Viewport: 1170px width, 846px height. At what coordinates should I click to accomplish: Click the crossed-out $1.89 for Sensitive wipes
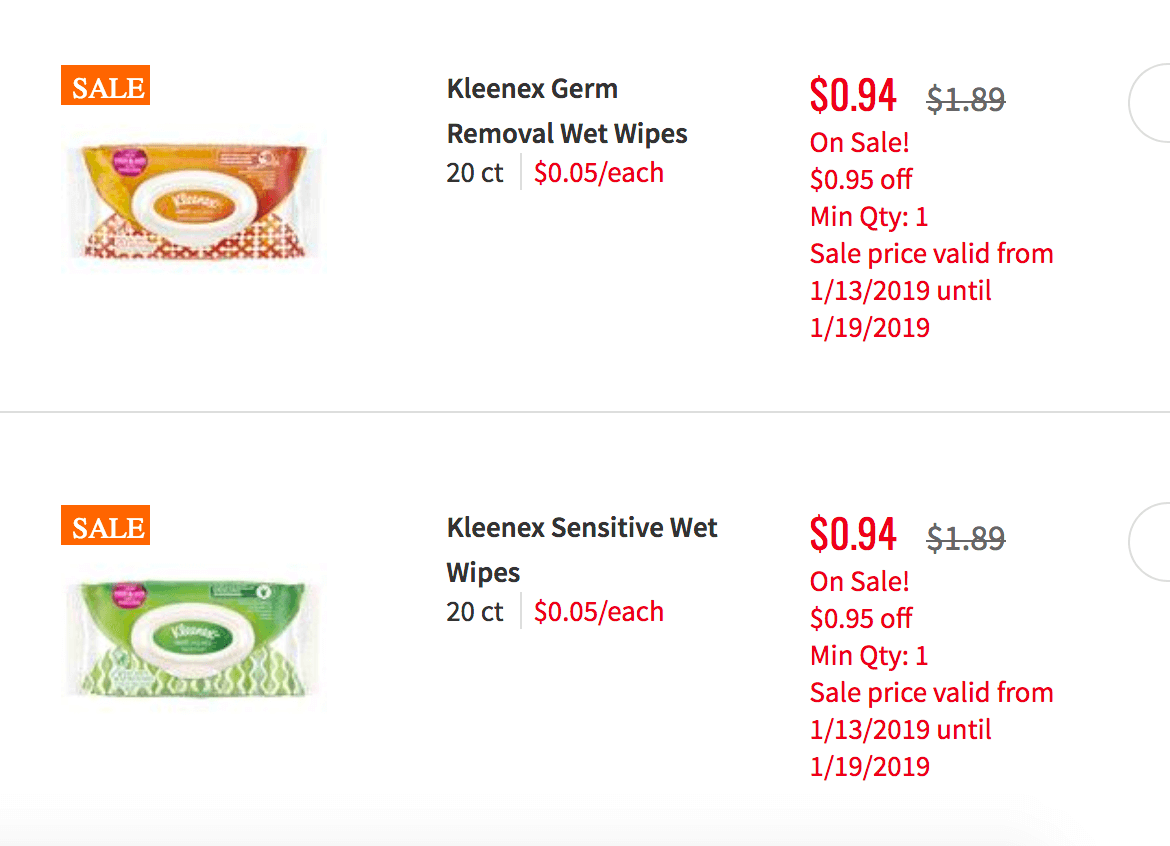(x=966, y=538)
